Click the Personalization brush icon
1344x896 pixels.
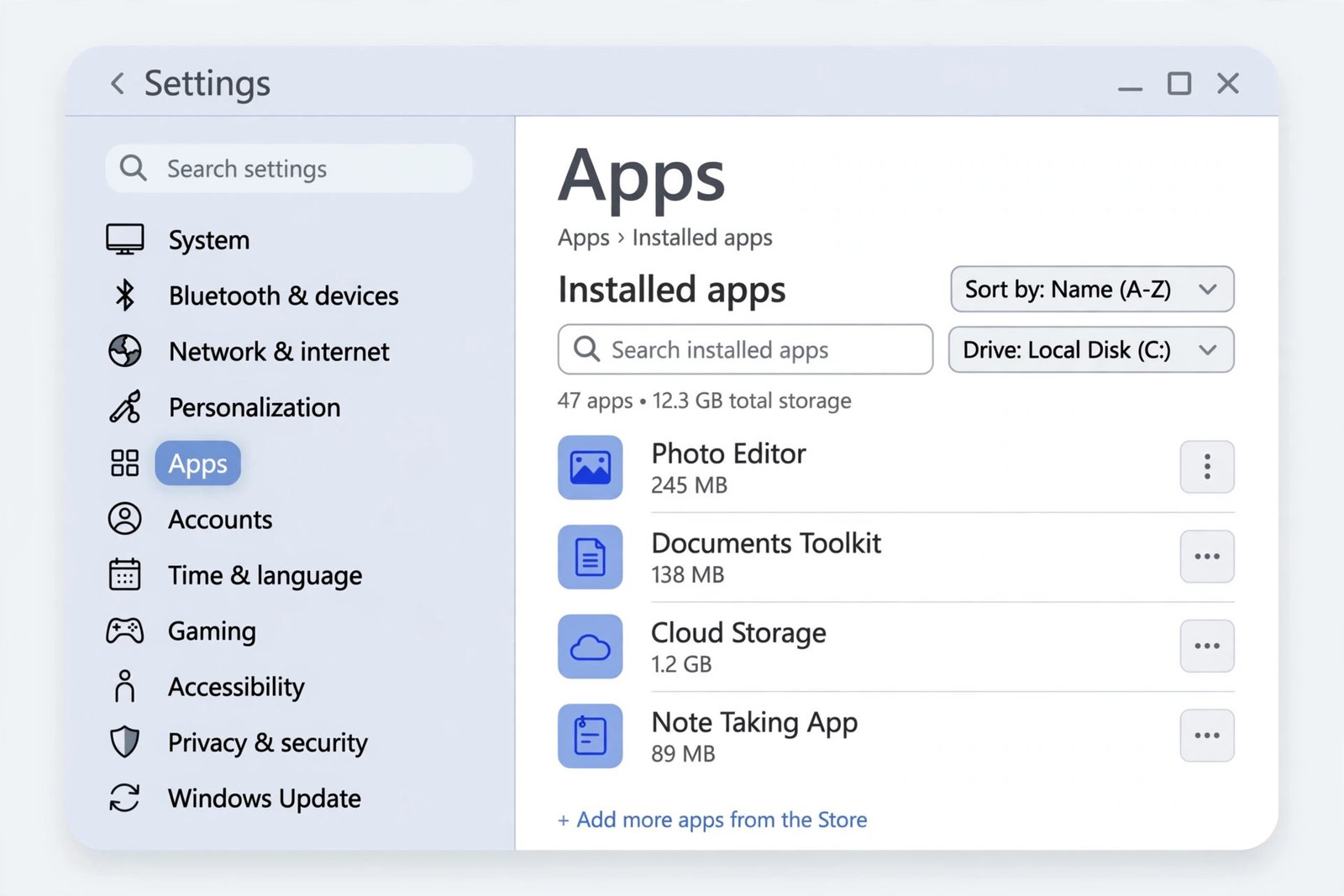tap(125, 406)
